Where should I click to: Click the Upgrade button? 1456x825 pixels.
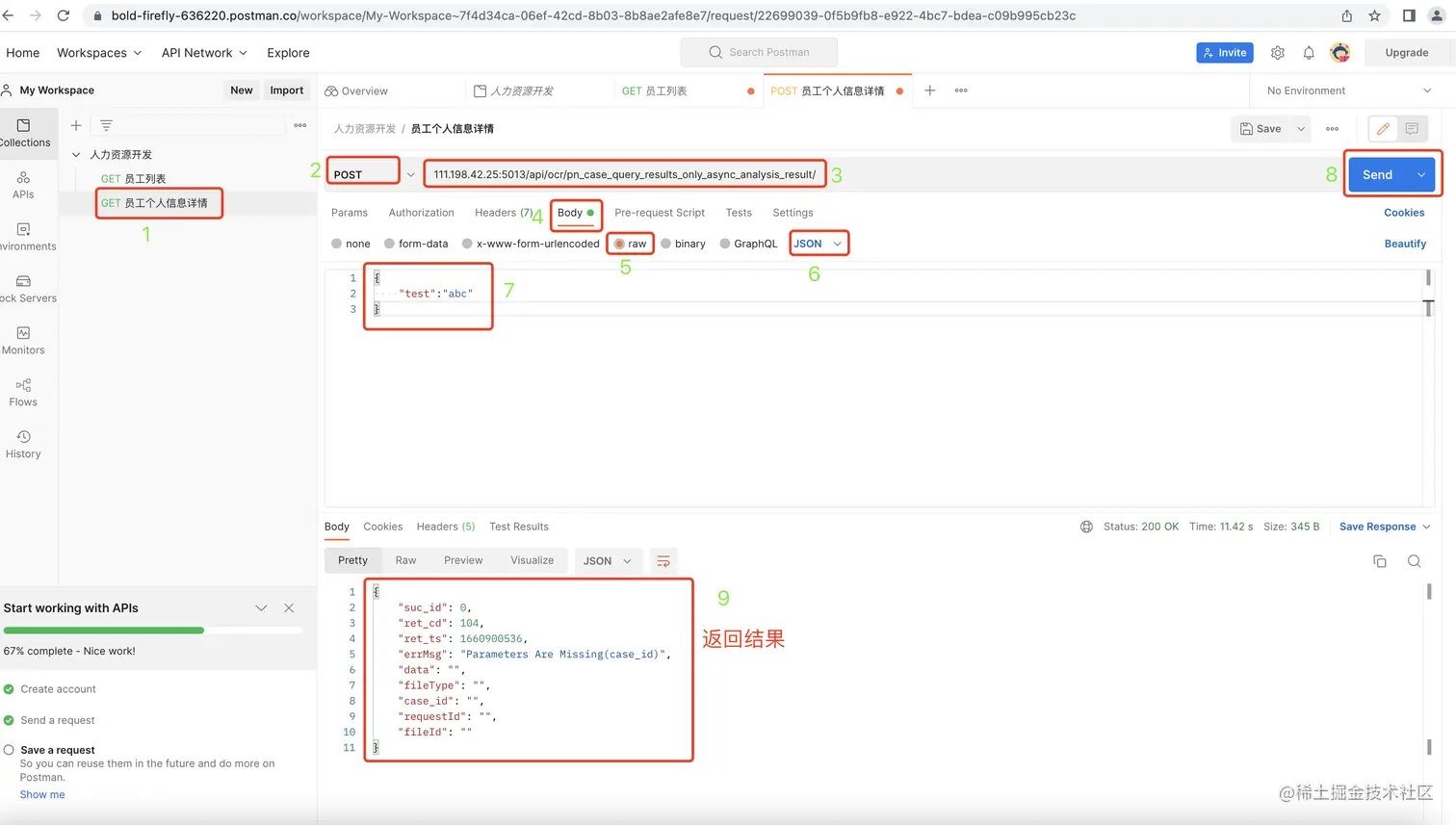click(x=1406, y=53)
